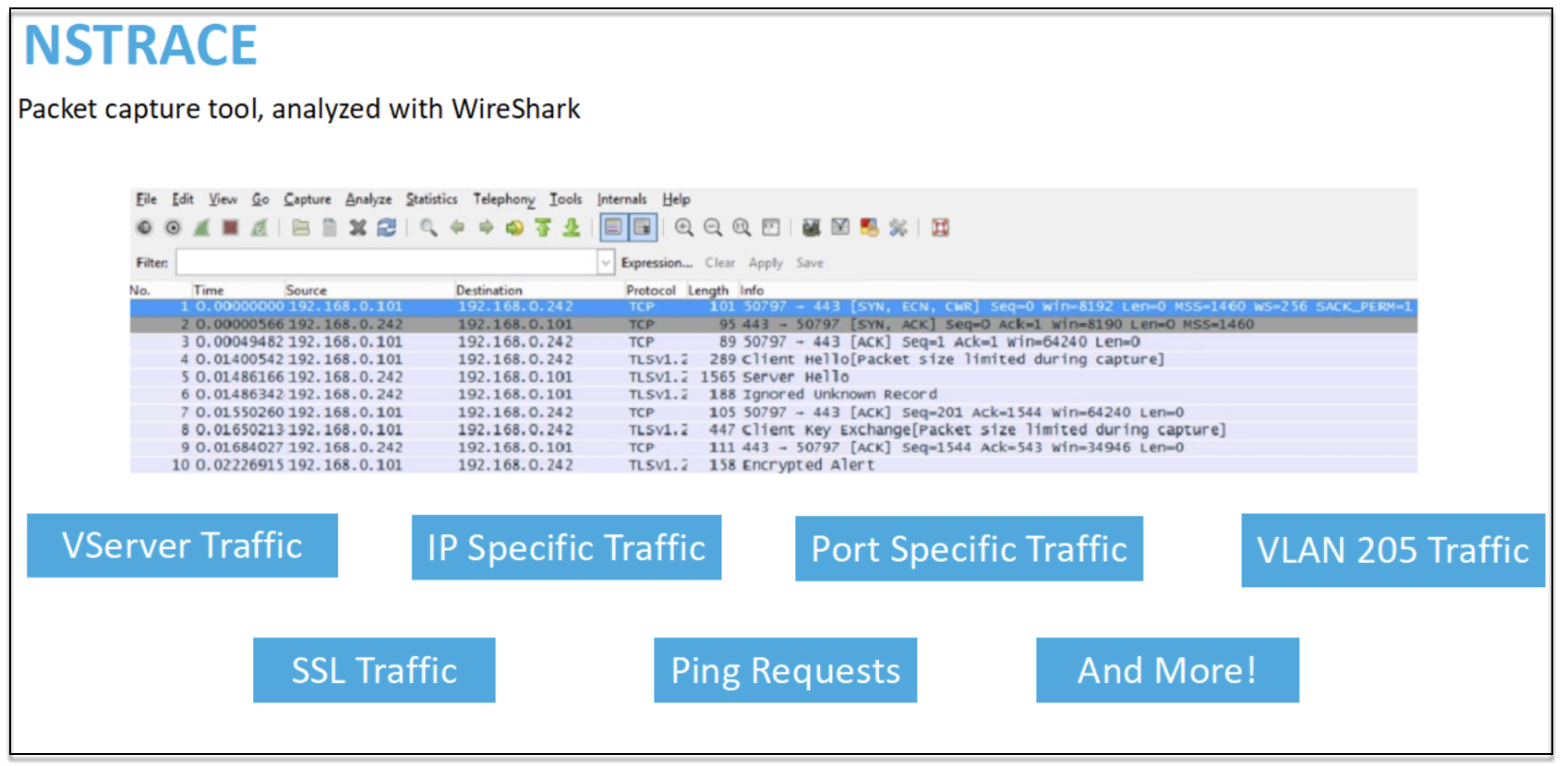This screenshot has height=766, width=1568.
Task: Click the go to packet number icon
Action: coord(514,227)
